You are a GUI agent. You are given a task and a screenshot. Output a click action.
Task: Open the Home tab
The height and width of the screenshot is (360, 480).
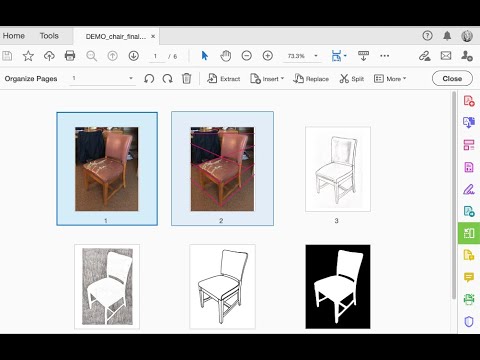coord(14,36)
